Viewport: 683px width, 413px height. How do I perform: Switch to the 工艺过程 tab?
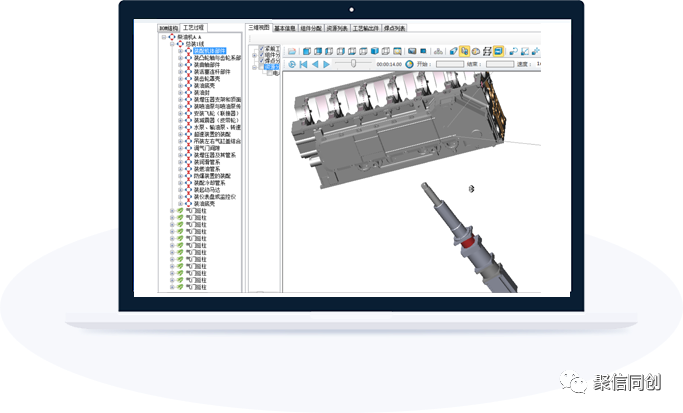click(x=193, y=27)
